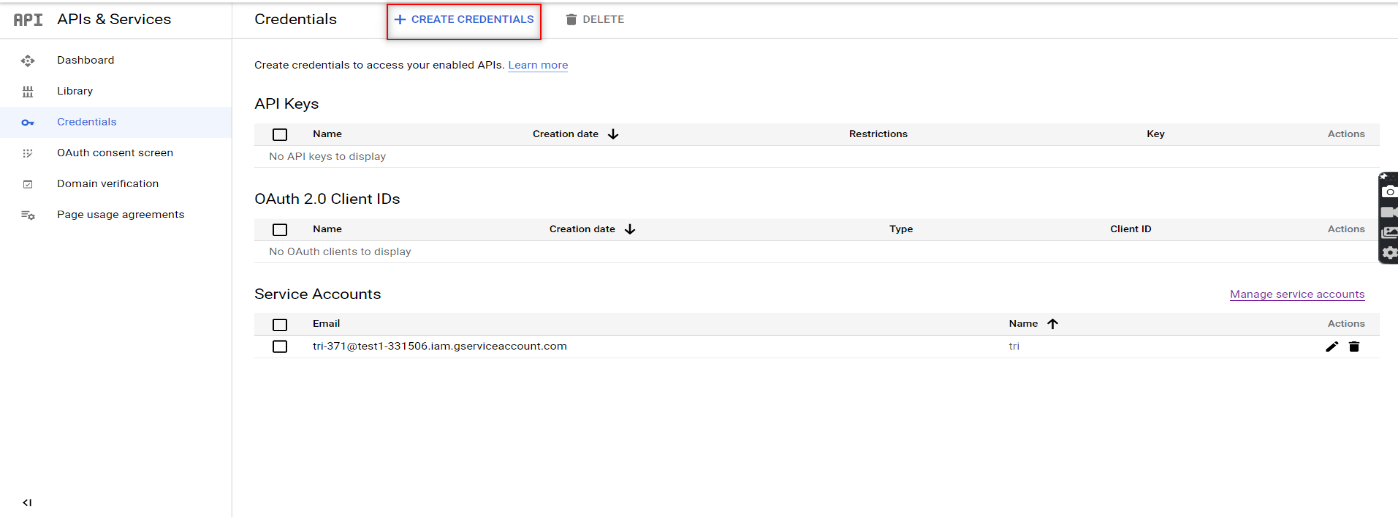Open Dashboard via its sidebar icon
Image resolution: width=1398 pixels, height=517 pixels.
pyautogui.click(x=28, y=60)
